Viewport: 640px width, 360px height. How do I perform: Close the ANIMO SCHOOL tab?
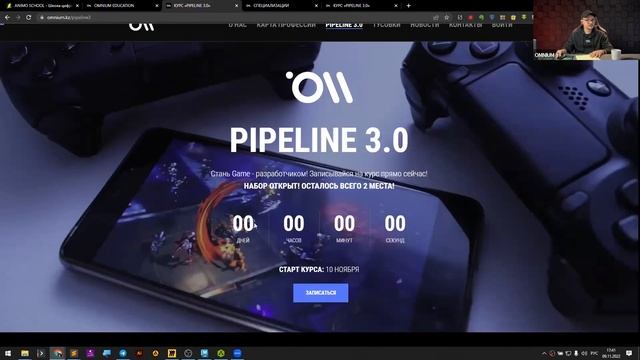(77, 6)
